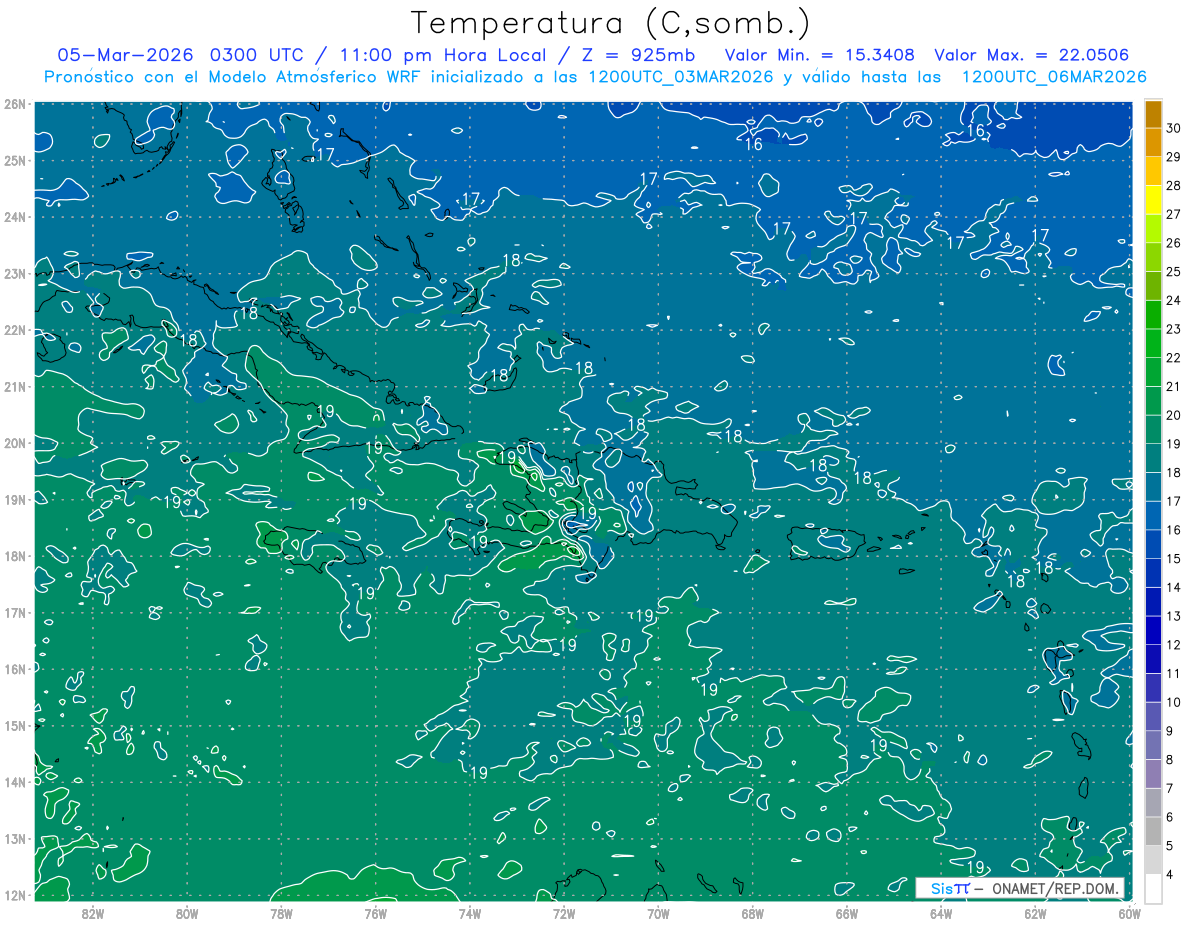This screenshot has width=1200, height=927.
Task: Click the "78W" longitude axis label
Action: tap(281, 912)
